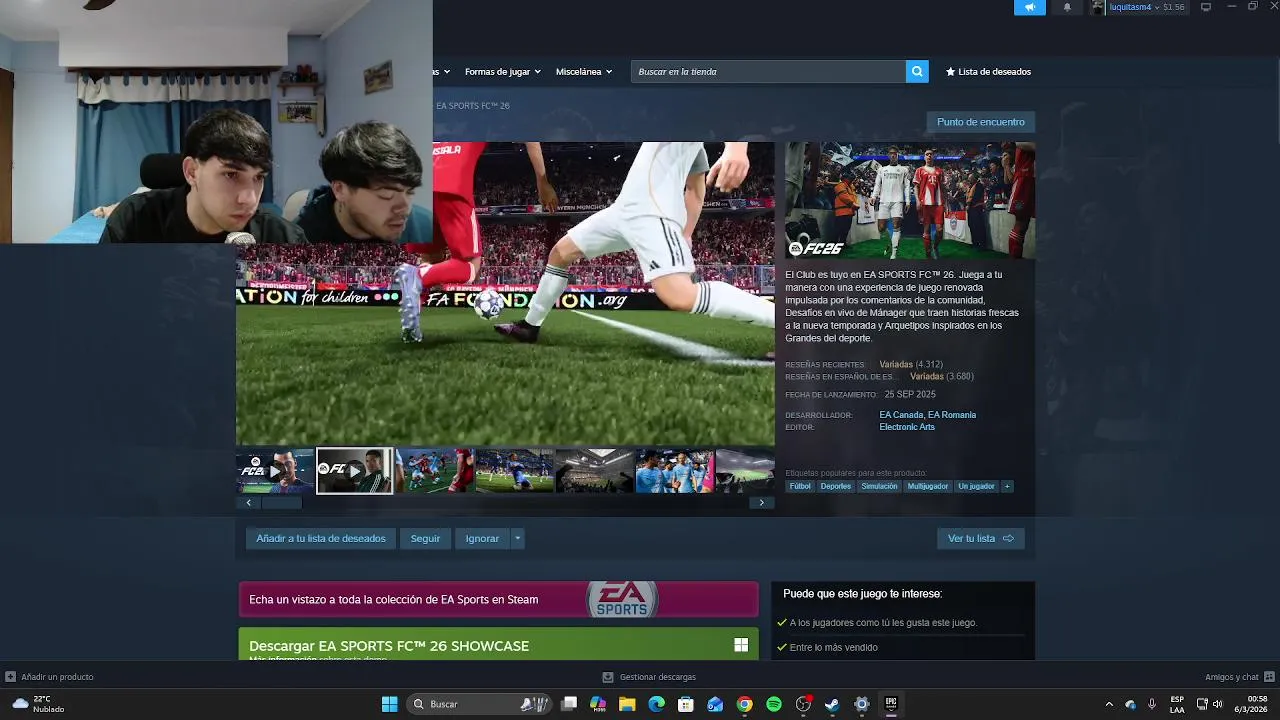1280x720 pixels.
Task: Open the Windows Start menu
Action: tap(389, 704)
